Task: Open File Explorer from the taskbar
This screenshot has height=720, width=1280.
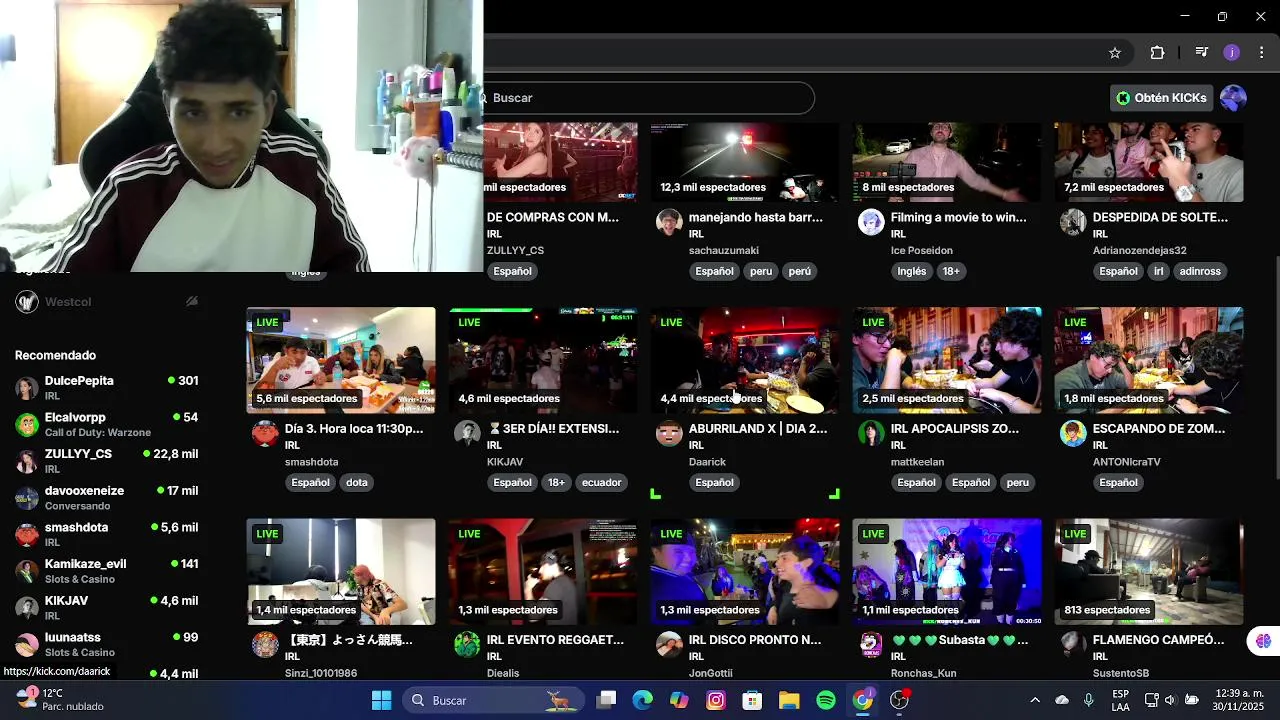Action: [789, 700]
